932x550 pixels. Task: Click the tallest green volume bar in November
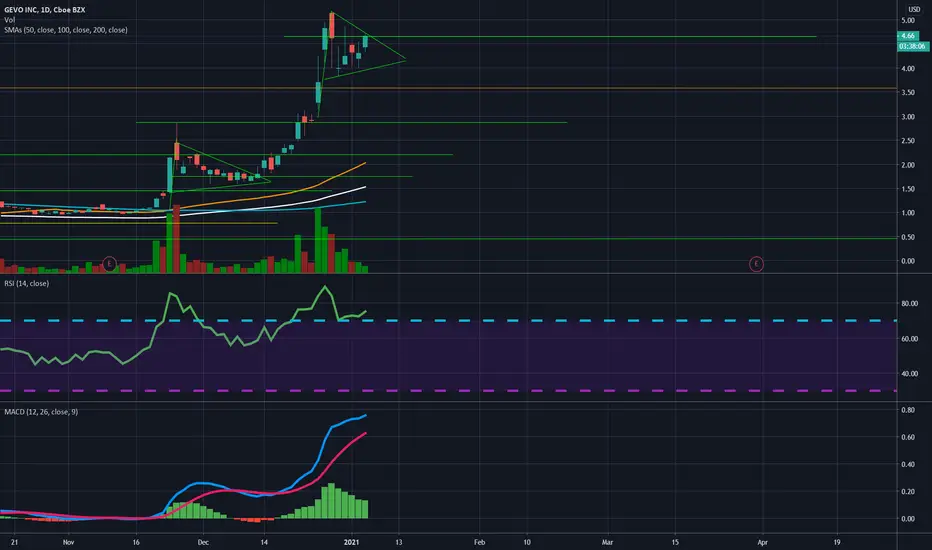(x=169, y=244)
